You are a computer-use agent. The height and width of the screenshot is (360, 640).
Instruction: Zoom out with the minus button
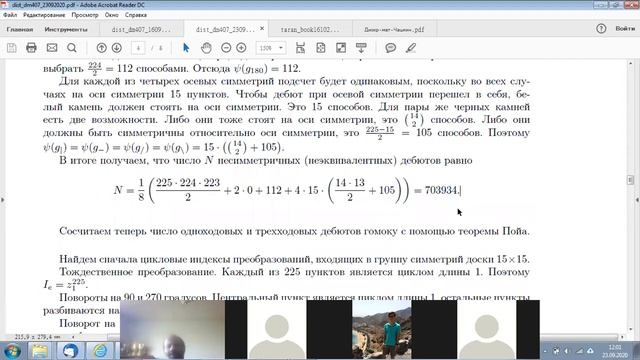pyautogui.click(x=226, y=48)
